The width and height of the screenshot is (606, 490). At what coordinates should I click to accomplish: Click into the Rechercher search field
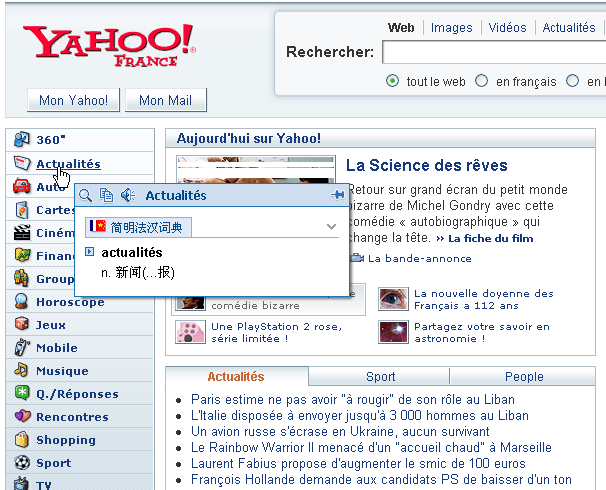coord(494,52)
